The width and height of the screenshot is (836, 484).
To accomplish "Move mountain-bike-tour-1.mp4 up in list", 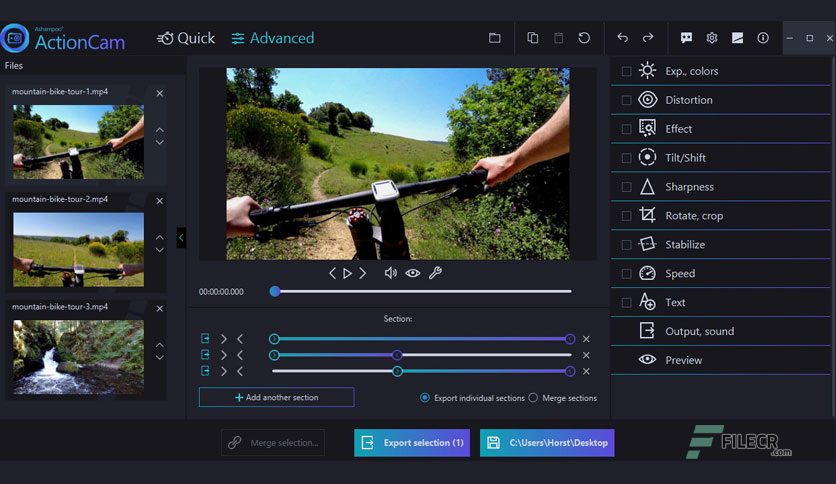I will [159, 130].
